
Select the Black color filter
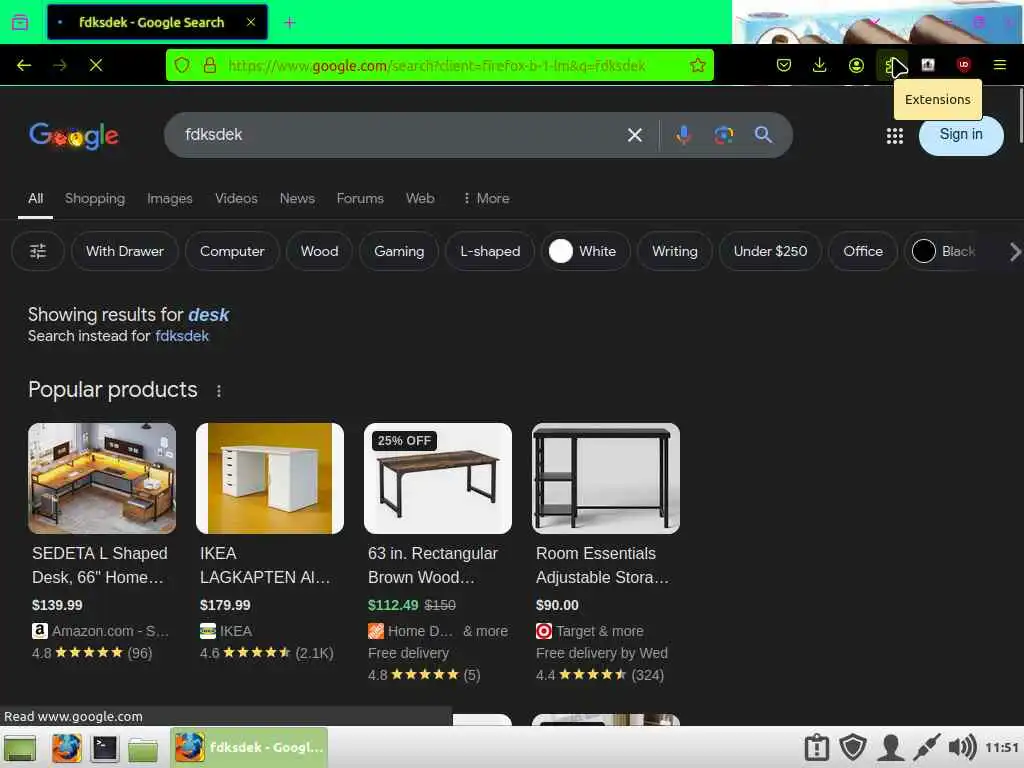click(x=944, y=251)
